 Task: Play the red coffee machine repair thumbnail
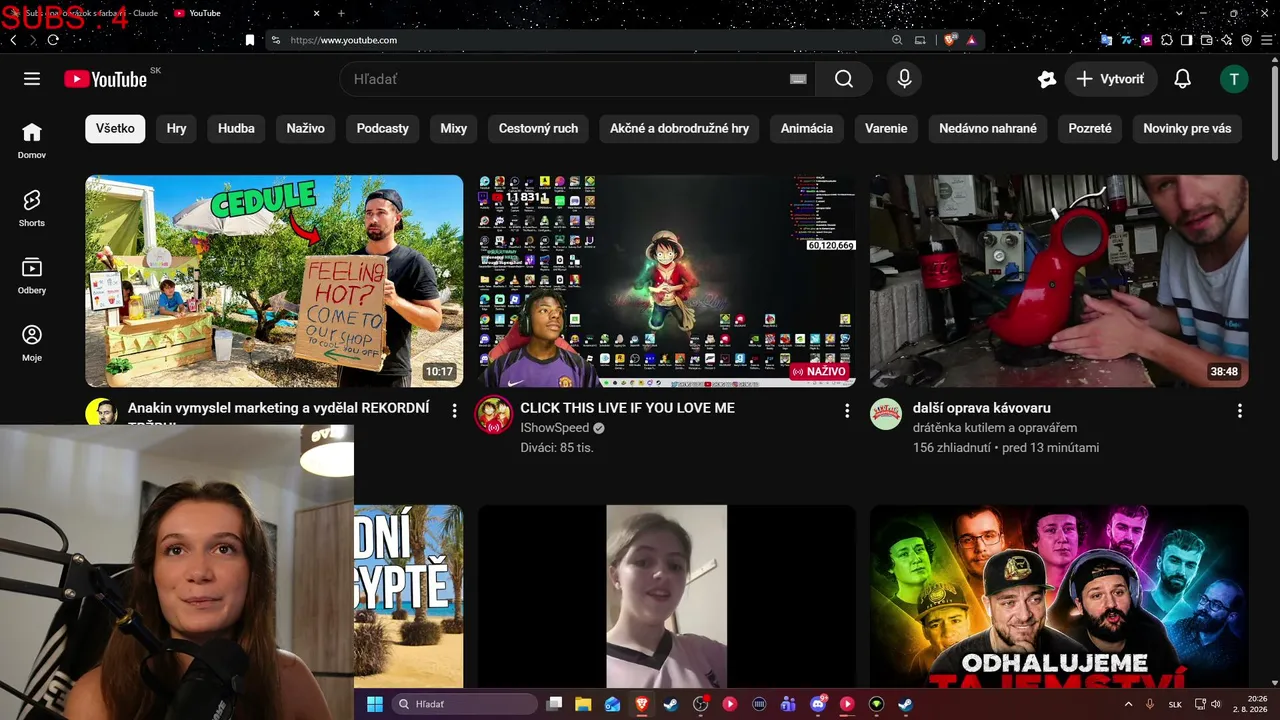(1059, 281)
